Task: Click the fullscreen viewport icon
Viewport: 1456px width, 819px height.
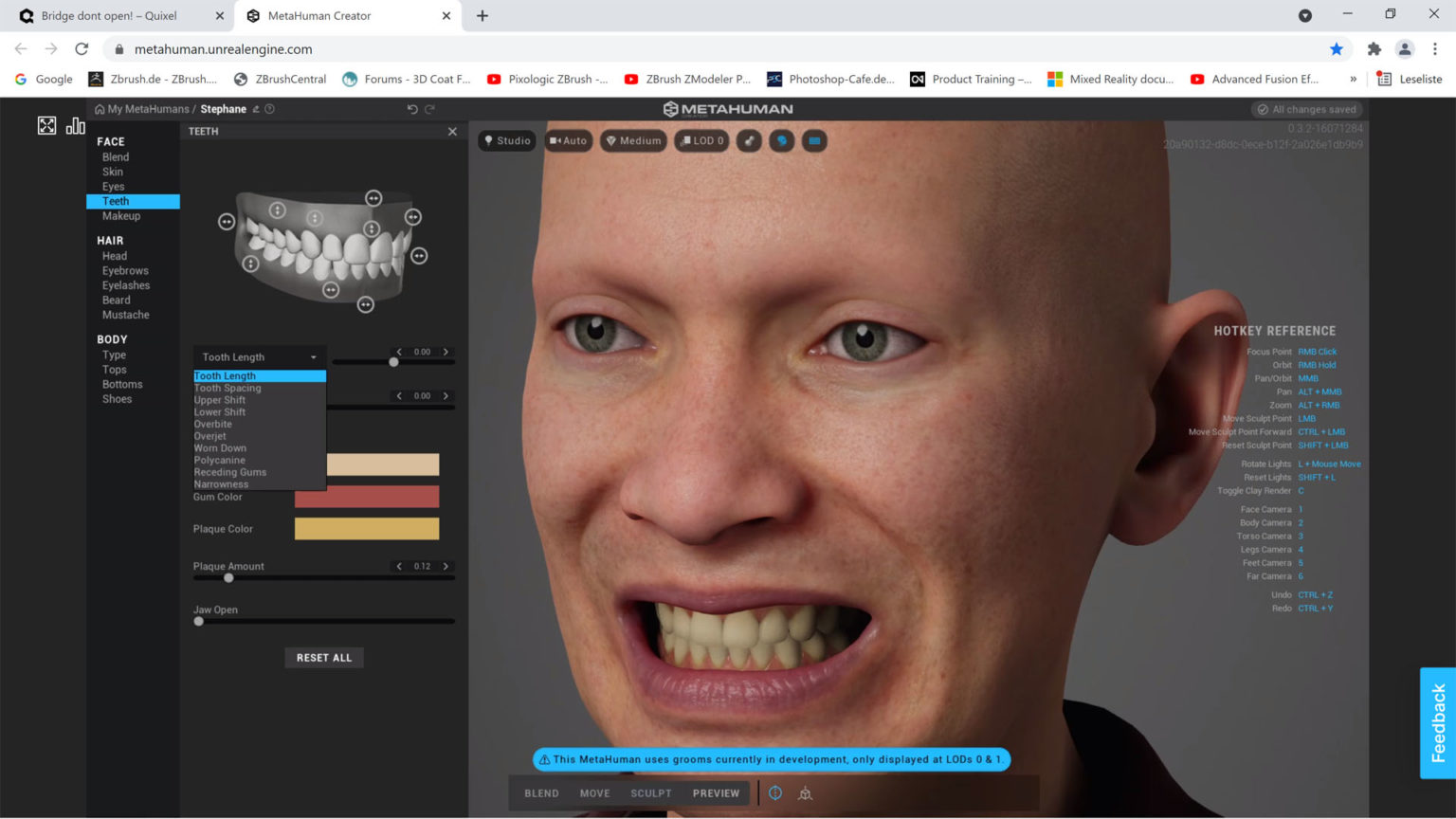Action: tap(48, 124)
